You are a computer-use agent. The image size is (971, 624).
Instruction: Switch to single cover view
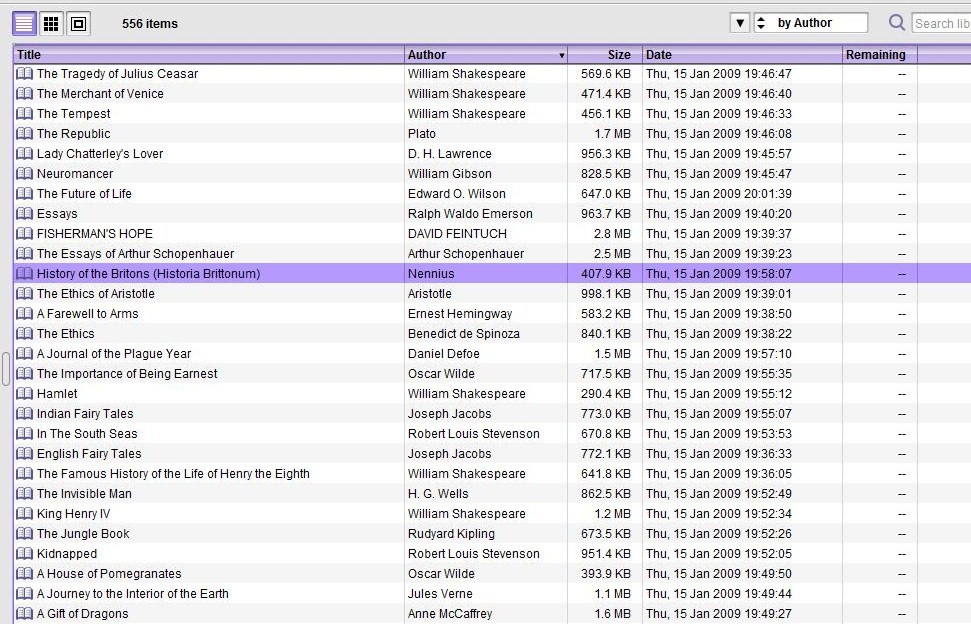pos(78,23)
